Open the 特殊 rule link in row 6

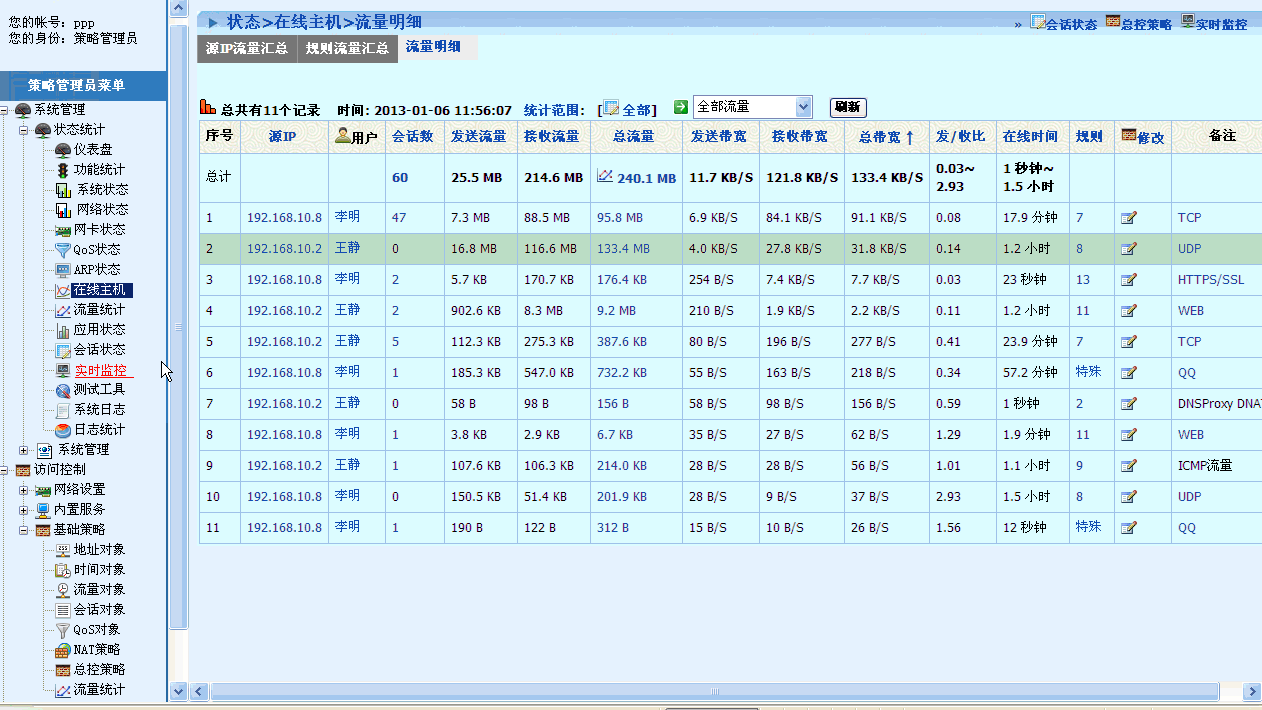[1088, 372]
